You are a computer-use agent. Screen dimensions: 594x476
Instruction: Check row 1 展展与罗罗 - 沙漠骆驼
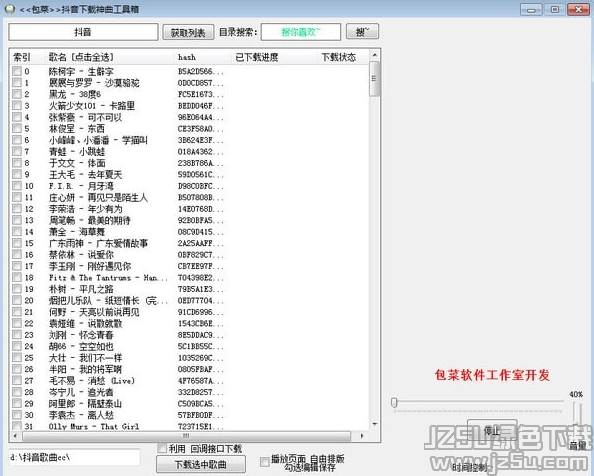17,82
